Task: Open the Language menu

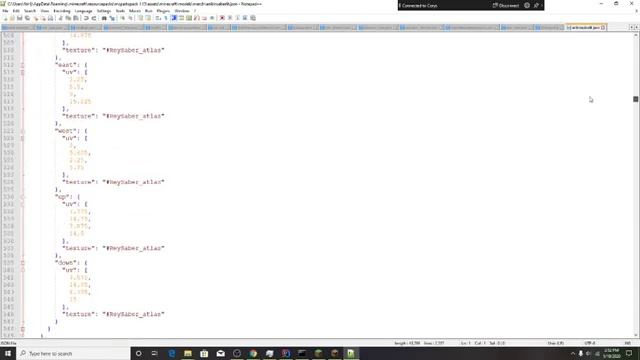Action: pyautogui.click(x=84, y=11)
